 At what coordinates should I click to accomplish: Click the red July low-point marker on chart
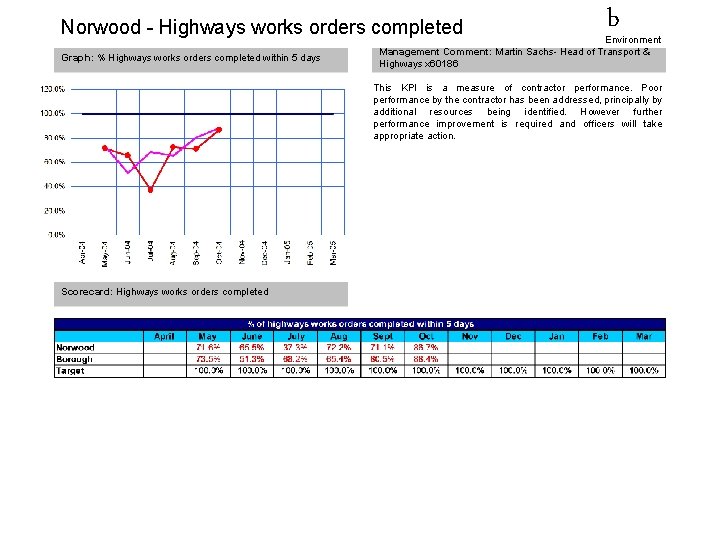(x=150, y=190)
